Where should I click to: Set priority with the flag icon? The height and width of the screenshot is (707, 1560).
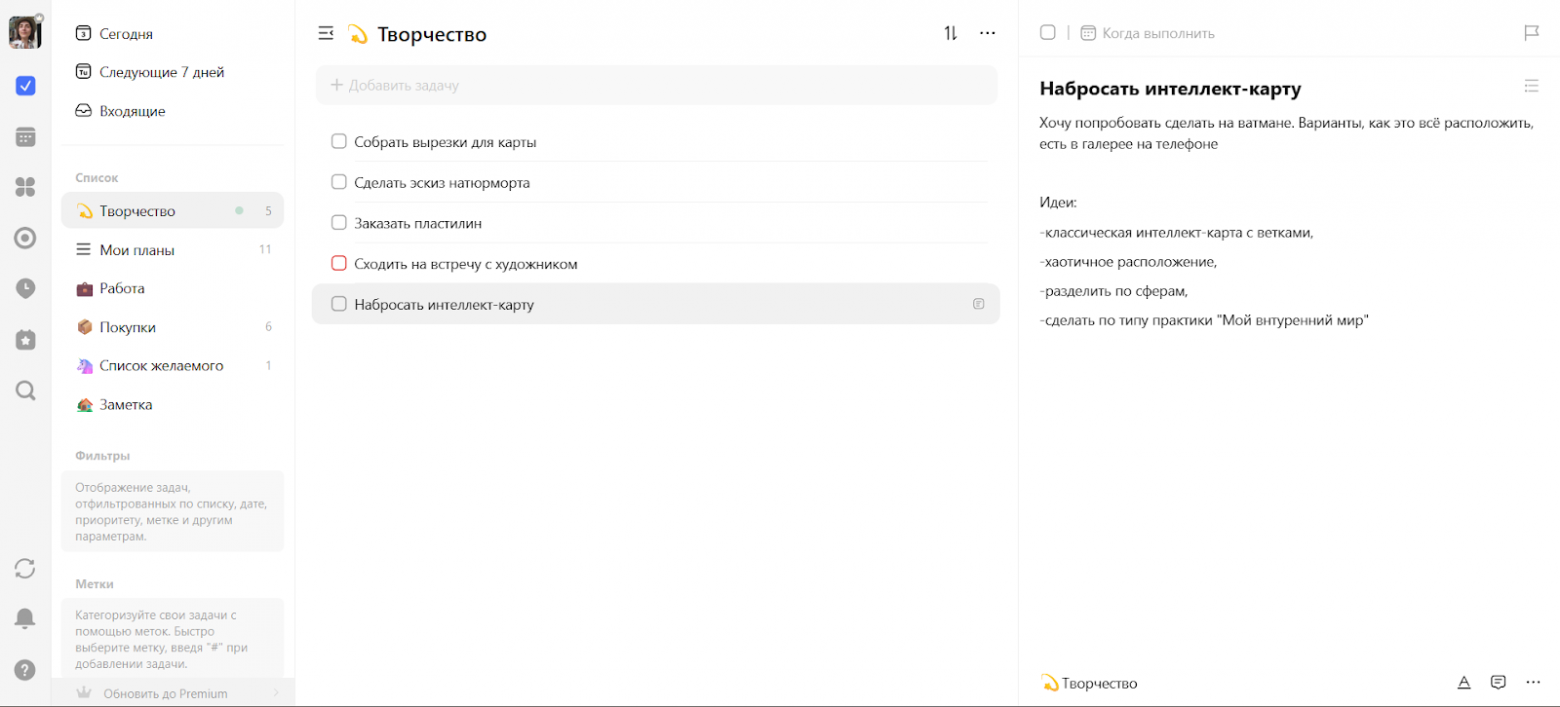click(1531, 33)
